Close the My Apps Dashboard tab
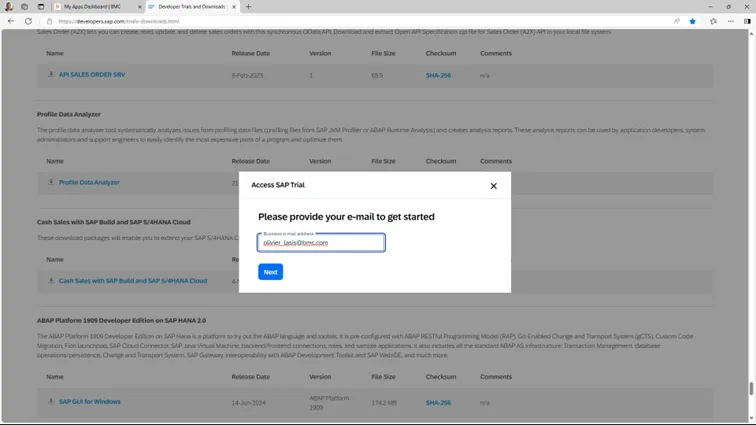Image resolution: width=756 pixels, height=425 pixels. coord(140,7)
